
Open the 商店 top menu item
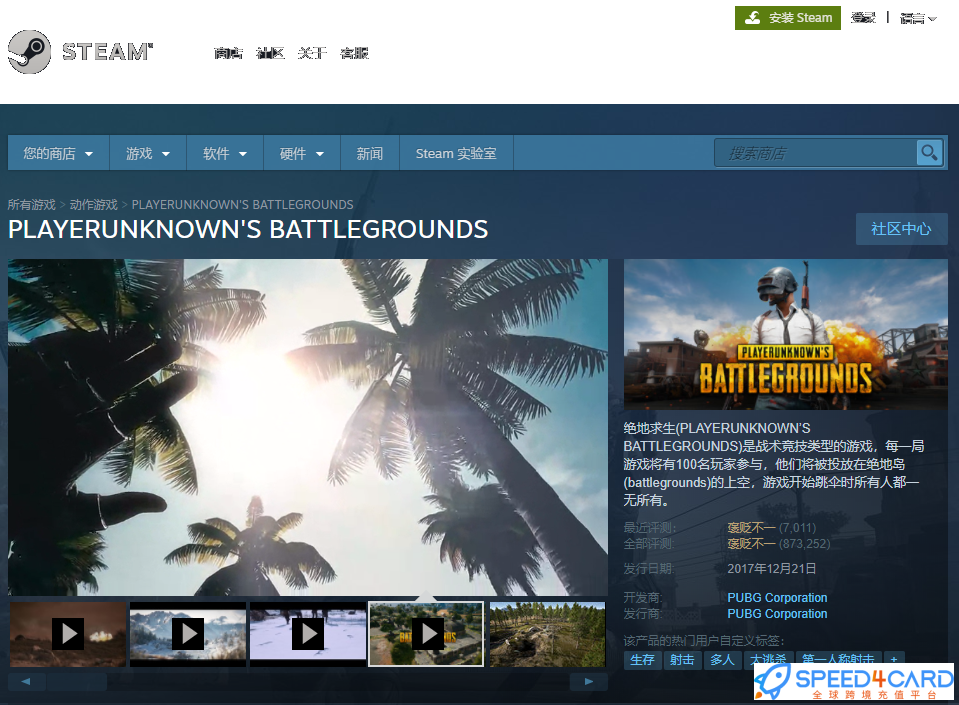tap(228, 53)
